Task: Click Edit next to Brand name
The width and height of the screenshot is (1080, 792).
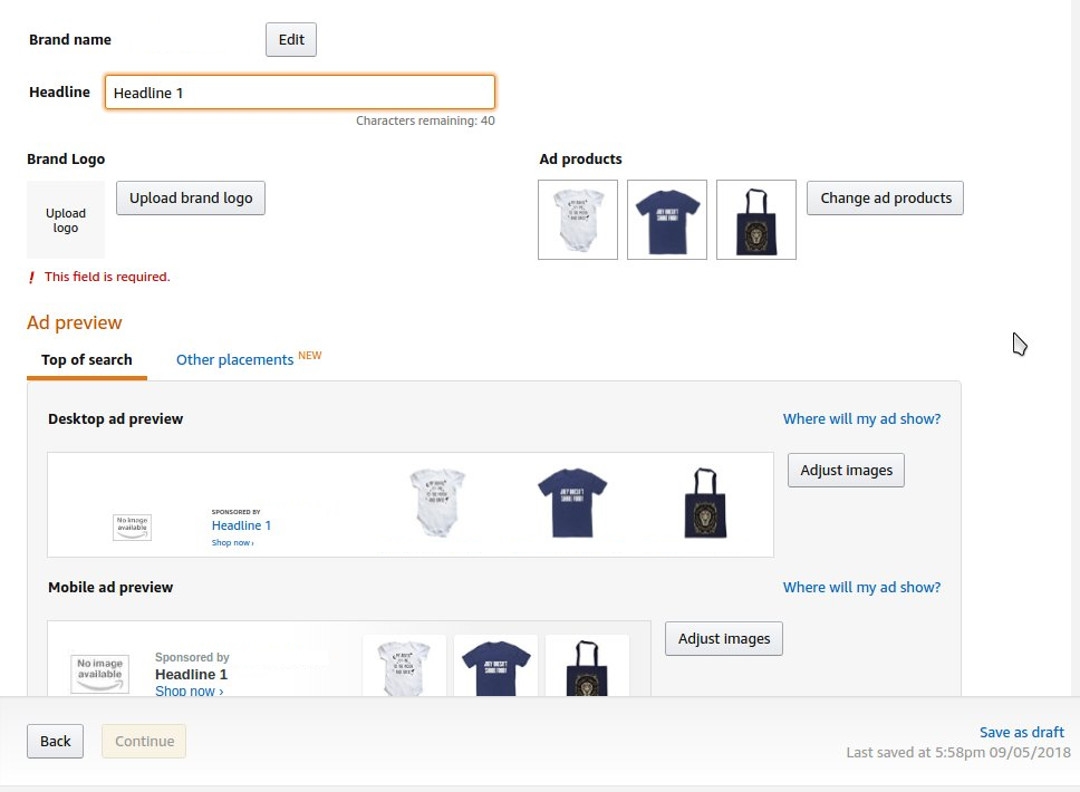Action: point(290,39)
